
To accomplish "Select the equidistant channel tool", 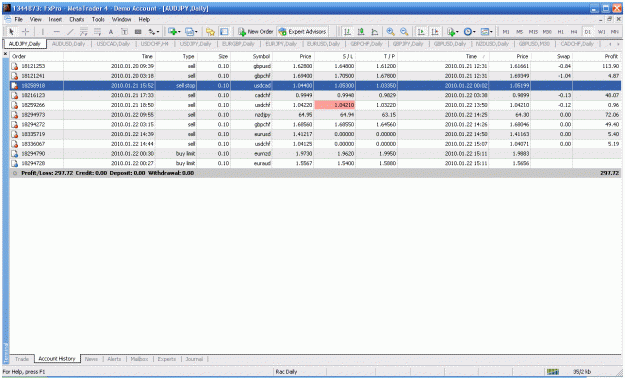I will 84,32.
